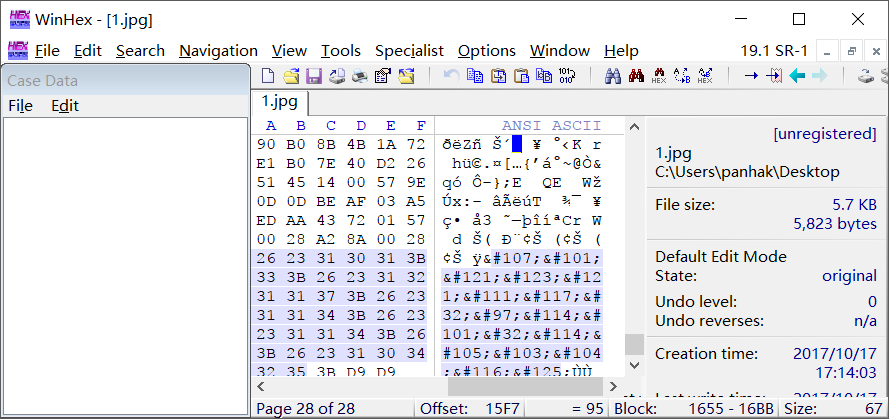Open the View menu
The height and width of the screenshot is (419, 889).
[x=289, y=51]
